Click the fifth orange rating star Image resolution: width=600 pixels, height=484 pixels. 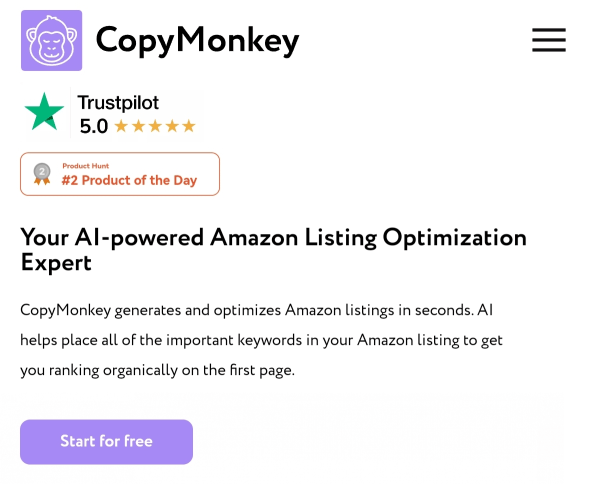(x=188, y=126)
